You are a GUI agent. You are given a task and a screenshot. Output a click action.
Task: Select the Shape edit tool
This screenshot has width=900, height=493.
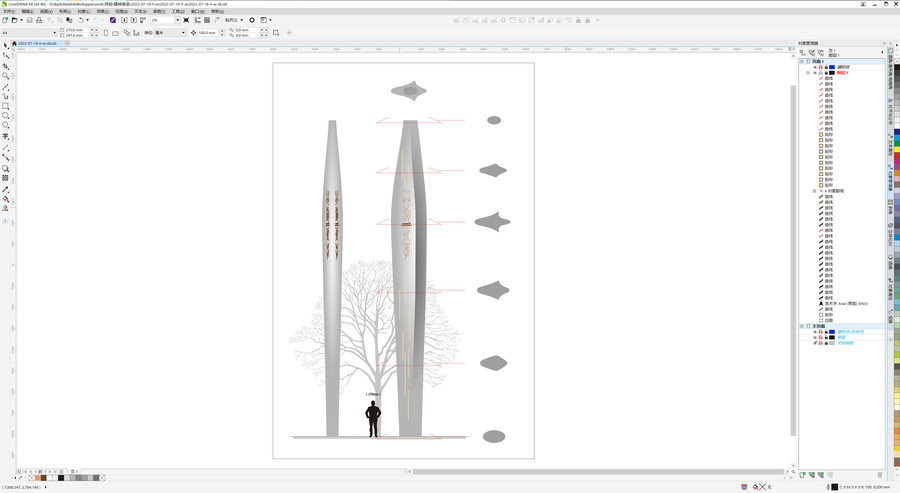tap(5, 56)
